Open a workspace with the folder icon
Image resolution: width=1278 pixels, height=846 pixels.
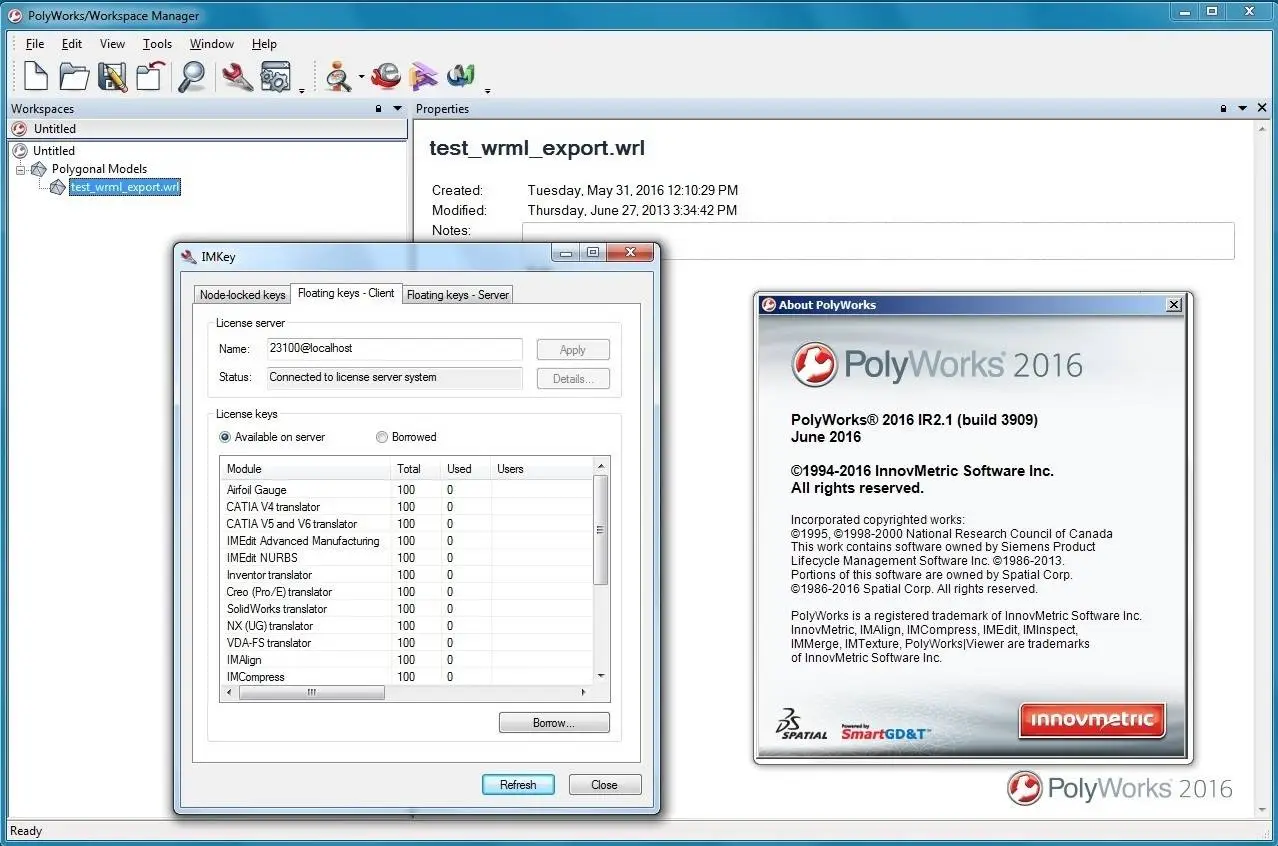click(74, 76)
